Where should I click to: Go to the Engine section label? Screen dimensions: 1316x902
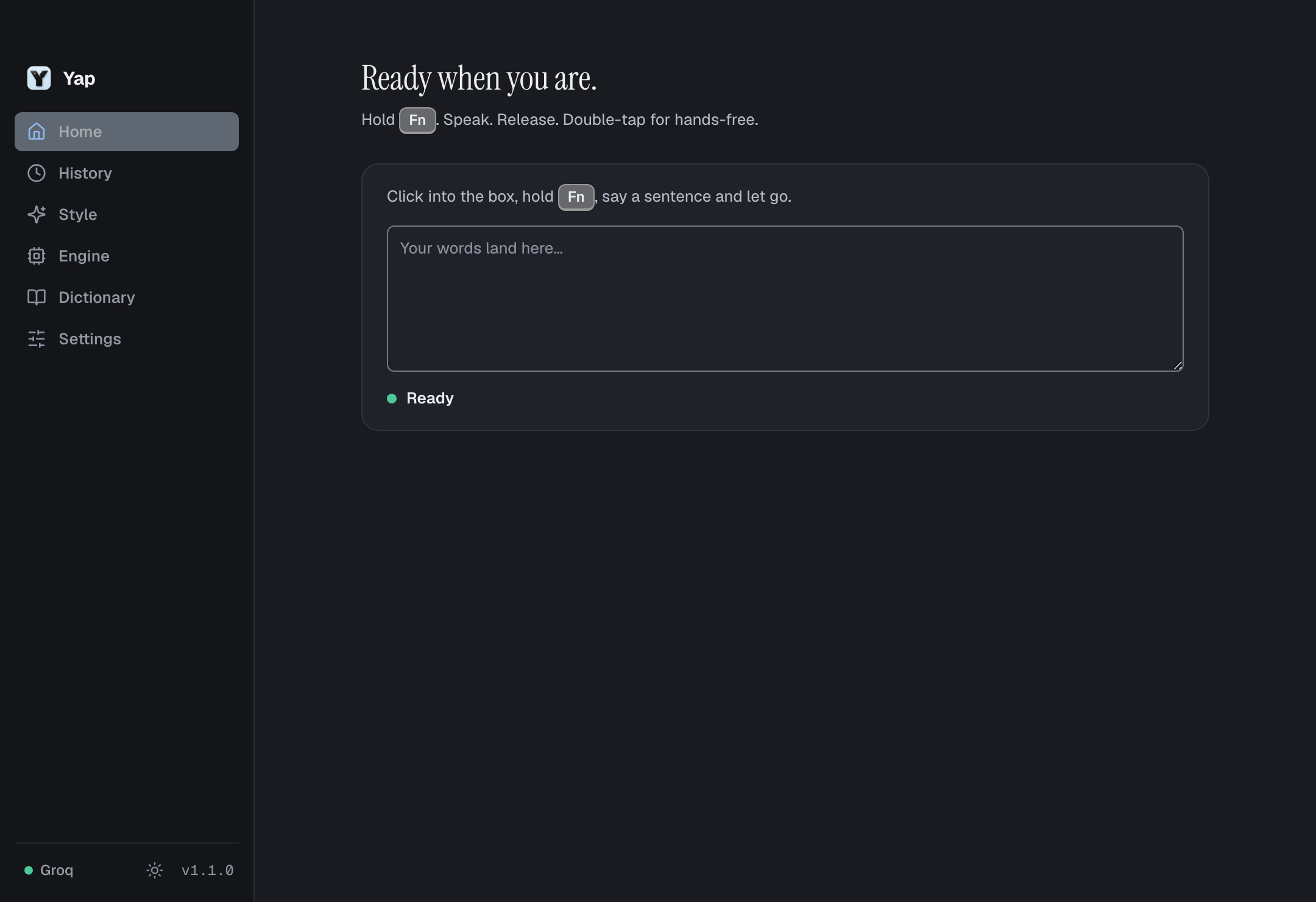[84, 256]
